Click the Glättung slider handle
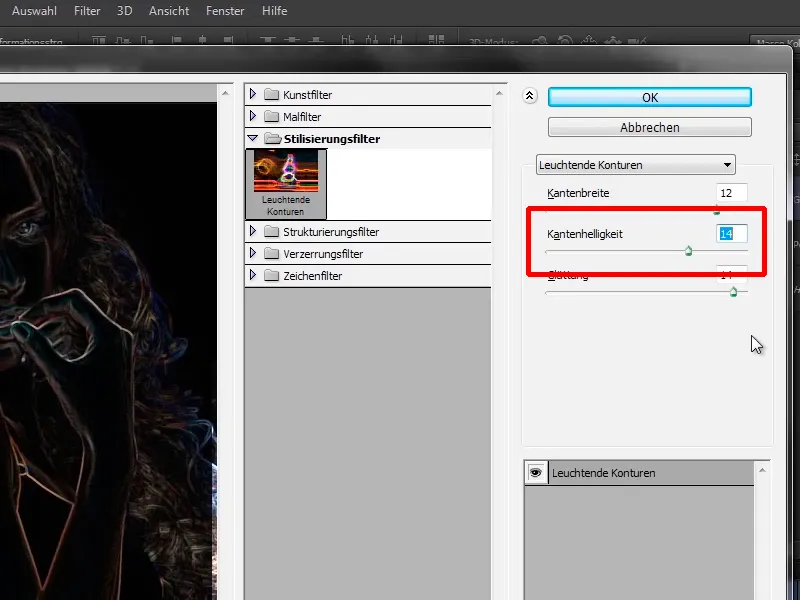Viewport: 800px width, 600px height. [733, 292]
